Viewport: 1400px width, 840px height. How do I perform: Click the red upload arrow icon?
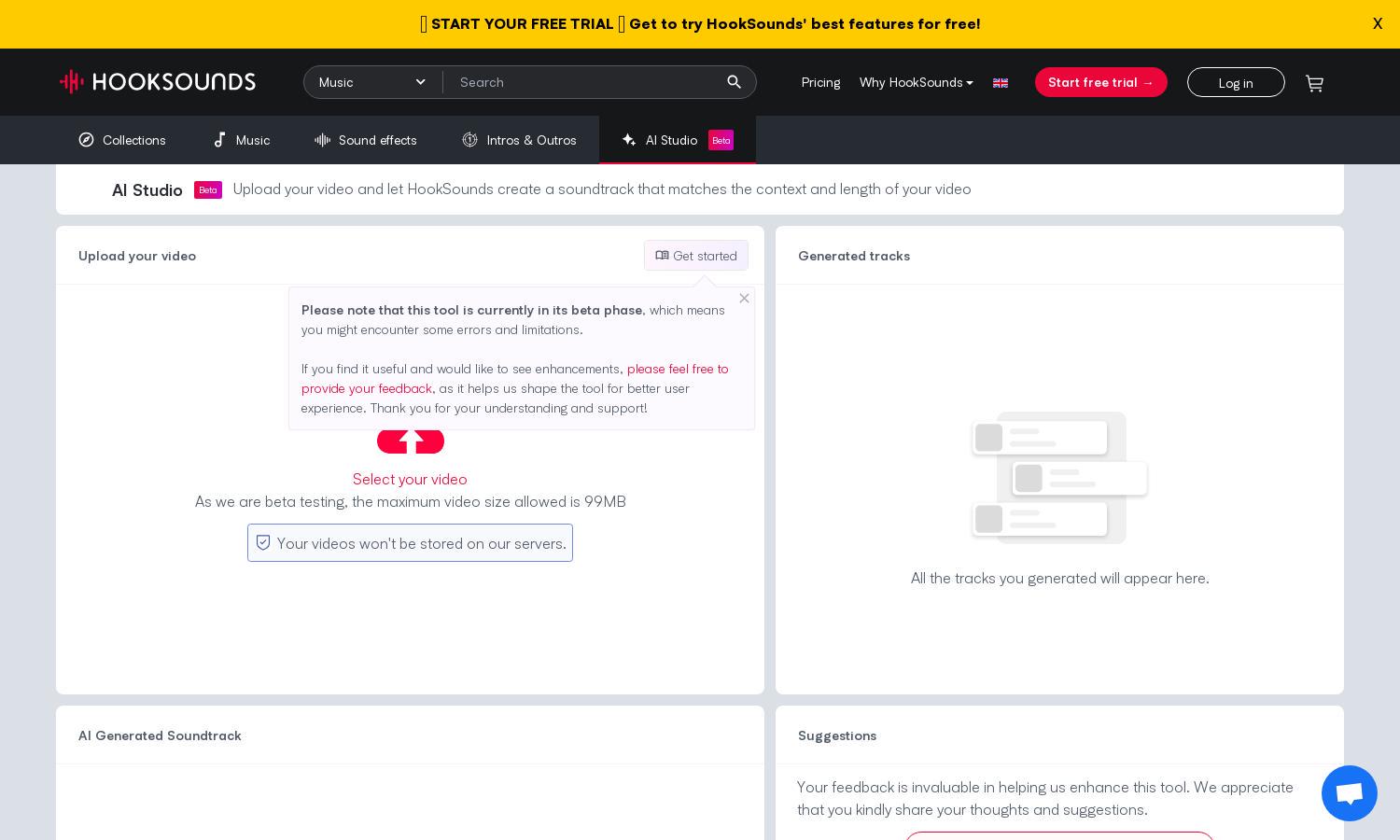(x=411, y=441)
